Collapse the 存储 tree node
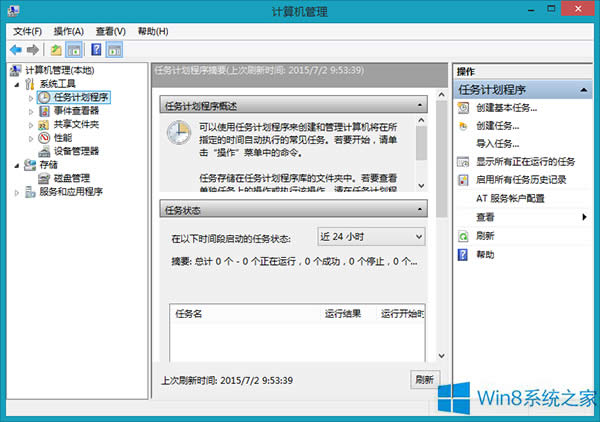600x422 pixels. tap(17, 166)
